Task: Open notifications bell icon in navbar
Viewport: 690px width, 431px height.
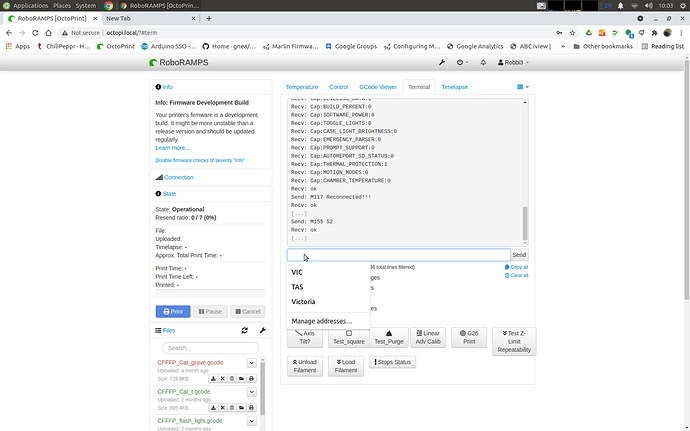Action: click(483, 63)
